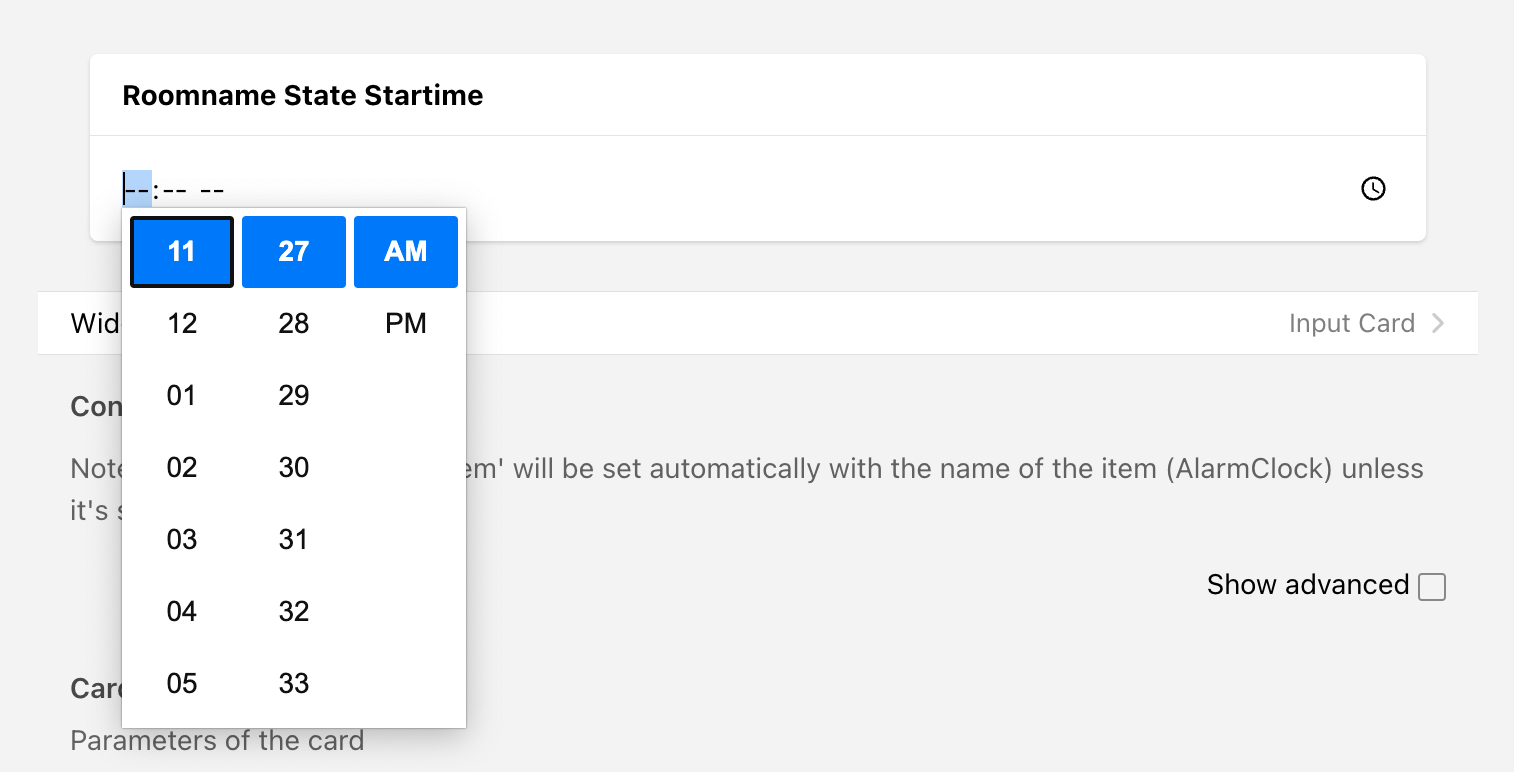Image resolution: width=1514 pixels, height=772 pixels.
Task: Select minute 33 in time picker
Action: [294, 683]
